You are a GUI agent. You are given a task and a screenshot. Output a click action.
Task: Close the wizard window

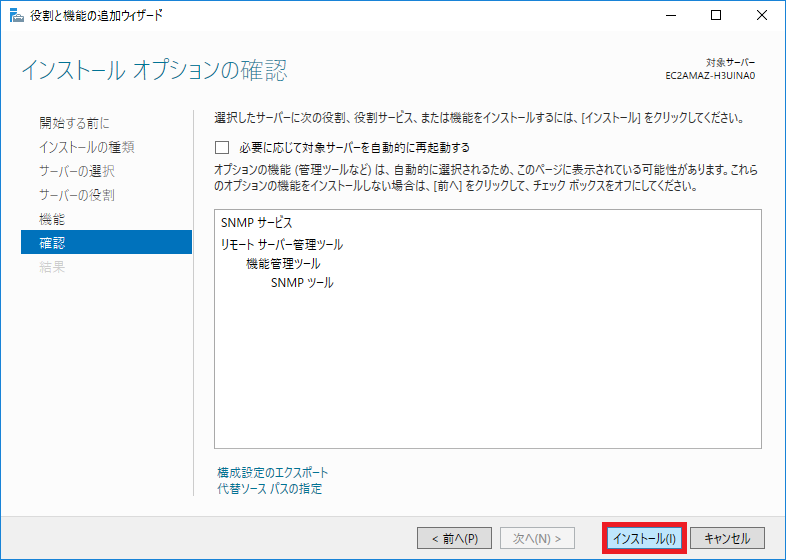pyautogui.click(x=761, y=16)
